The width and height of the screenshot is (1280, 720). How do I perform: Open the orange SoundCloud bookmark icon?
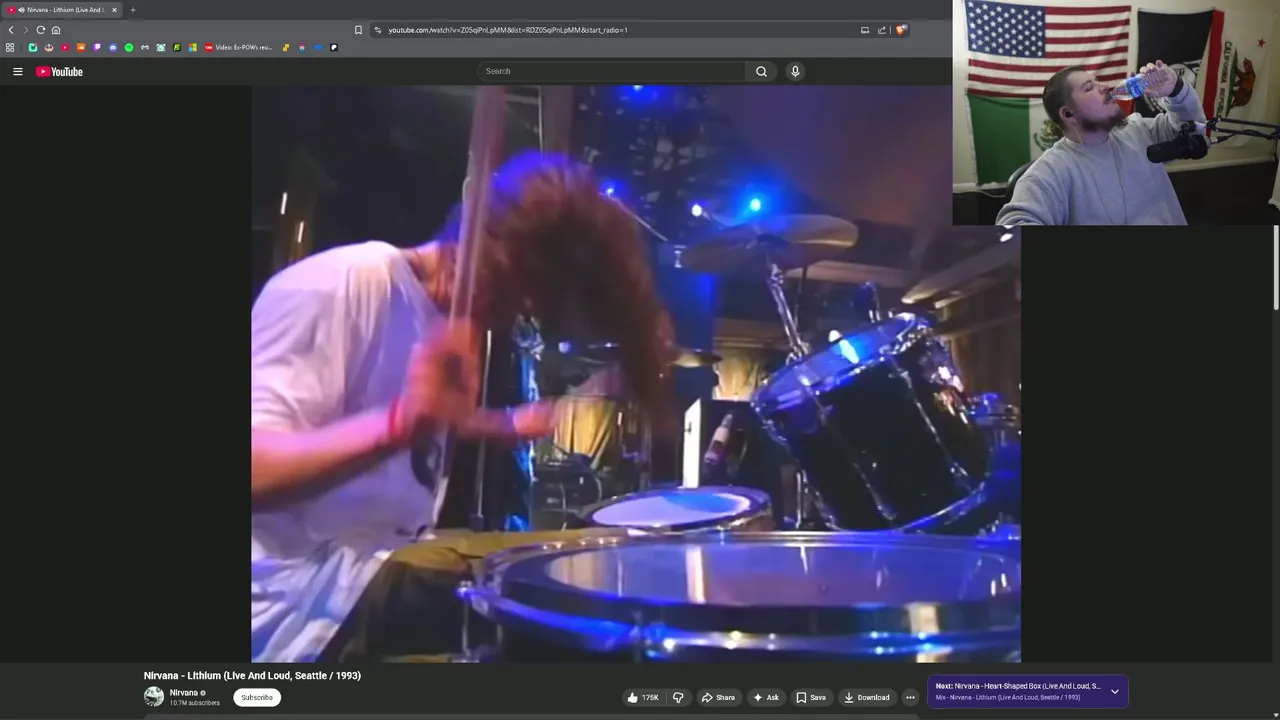[x=81, y=47]
